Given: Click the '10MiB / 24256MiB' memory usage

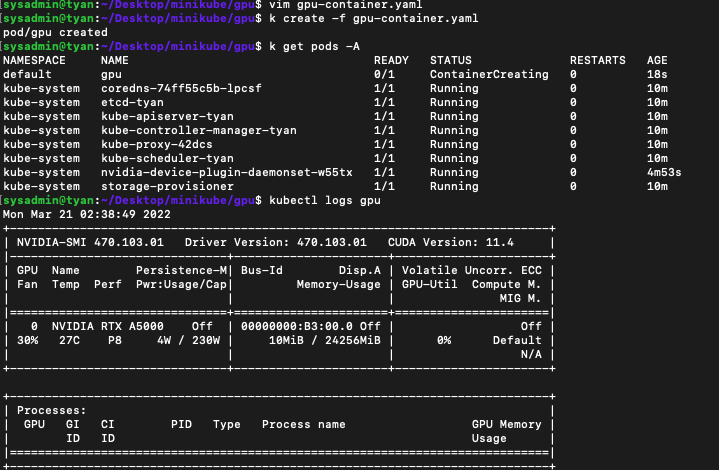Looking at the screenshot, I should [325, 340].
